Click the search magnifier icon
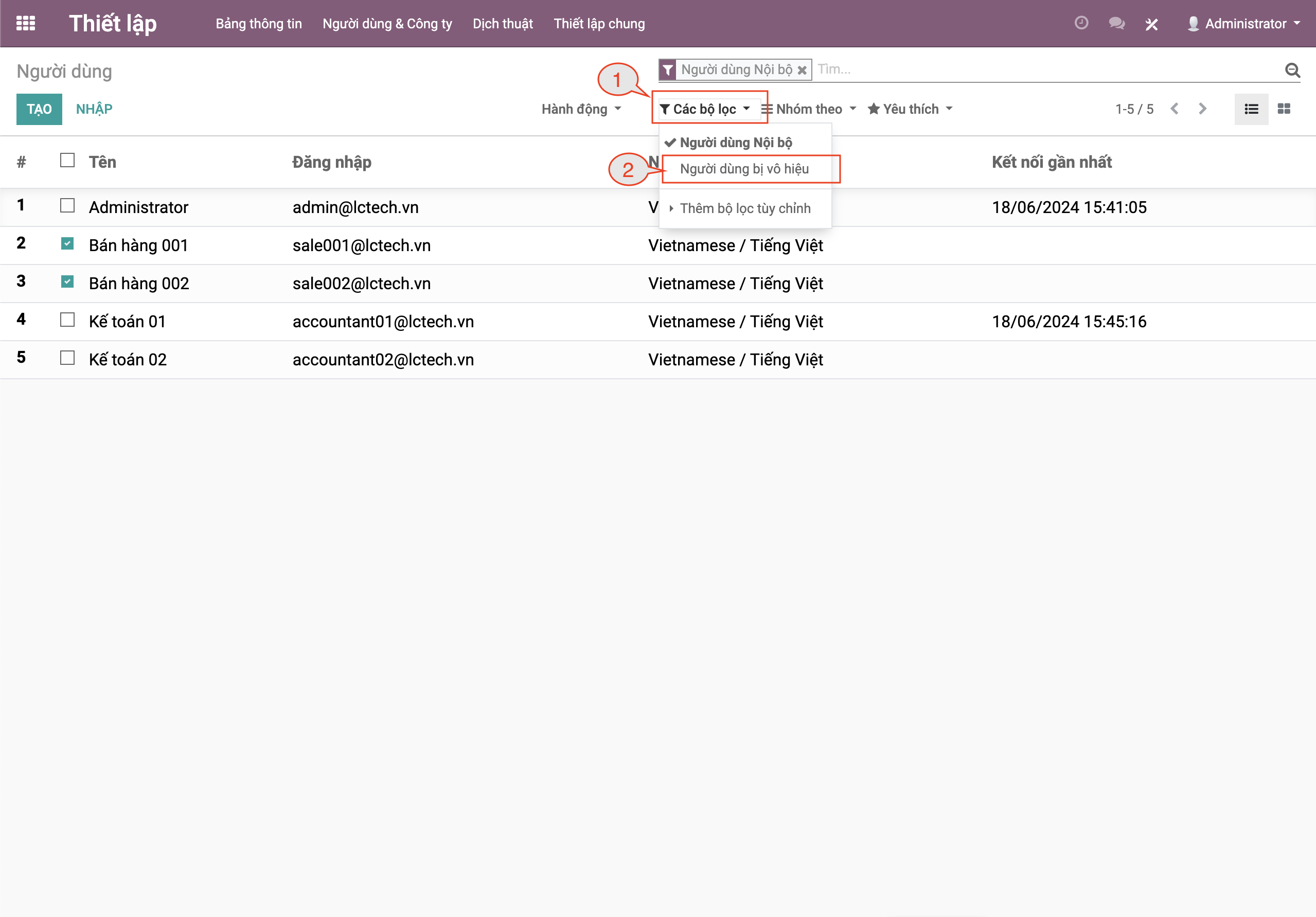1316x917 pixels. point(1292,70)
